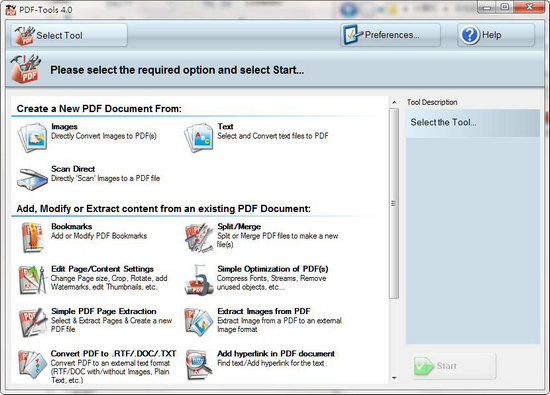Click the 'Tool Description' label
The image size is (550, 395).
tap(432, 102)
